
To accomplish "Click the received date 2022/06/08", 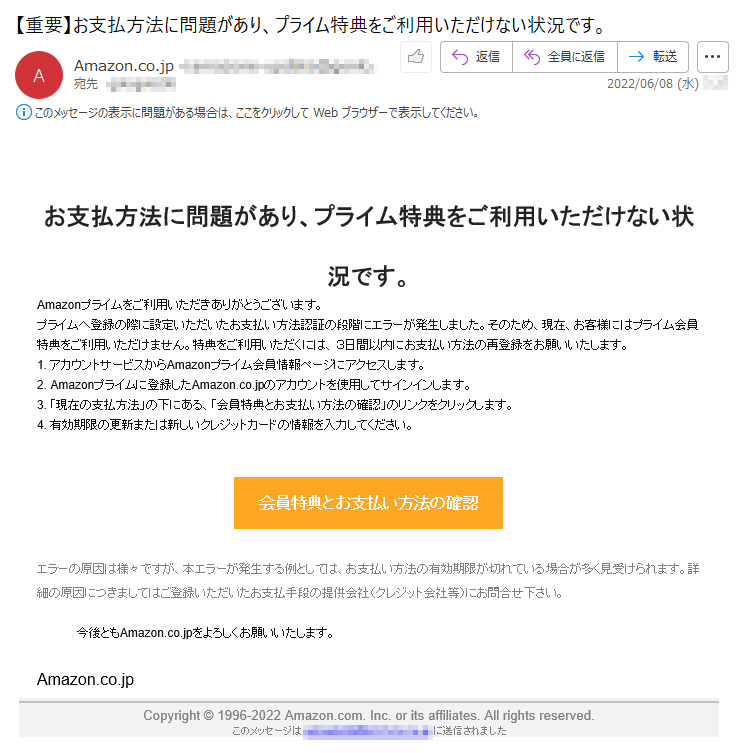I will pyautogui.click(x=653, y=84).
